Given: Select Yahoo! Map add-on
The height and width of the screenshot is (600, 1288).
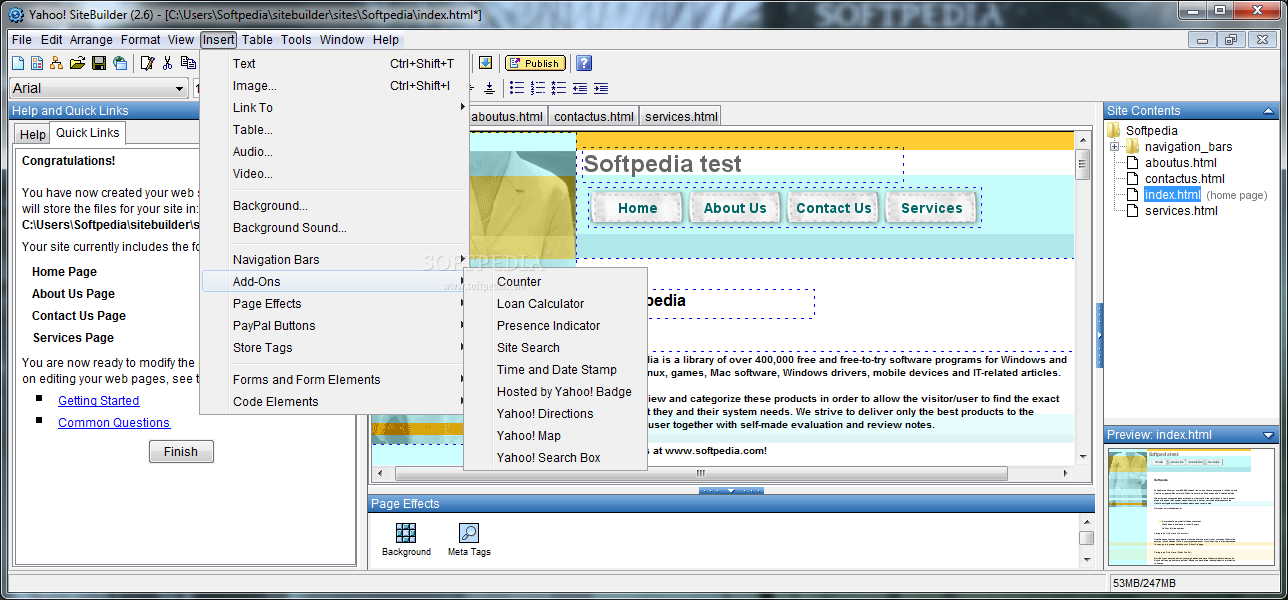Looking at the screenshot, I should (555, 435).
